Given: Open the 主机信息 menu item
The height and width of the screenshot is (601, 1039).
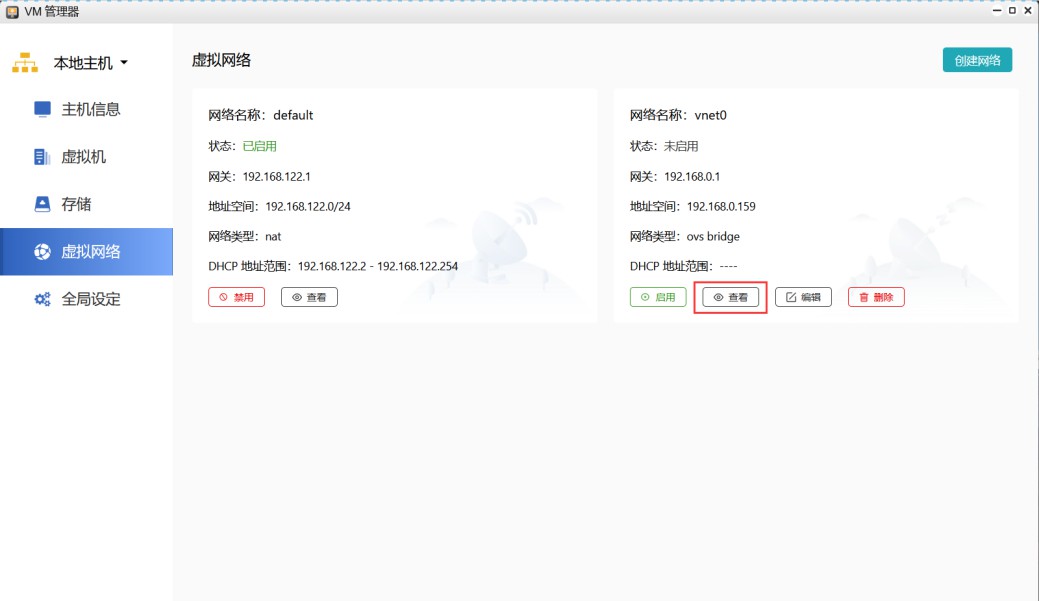Looking at the screenshot, I should click(90, 109).
